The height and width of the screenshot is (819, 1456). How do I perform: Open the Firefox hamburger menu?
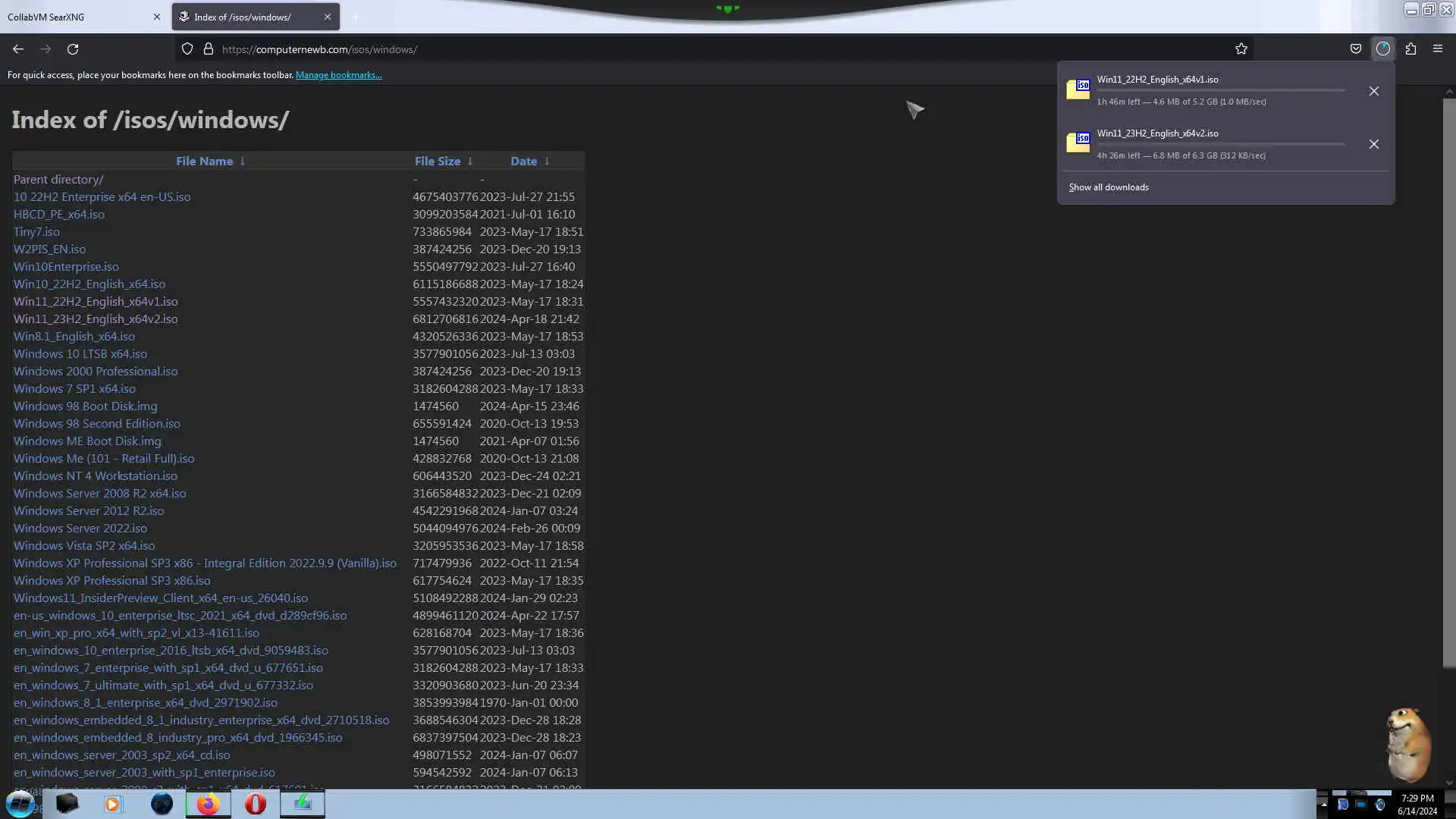[1437, 49]
